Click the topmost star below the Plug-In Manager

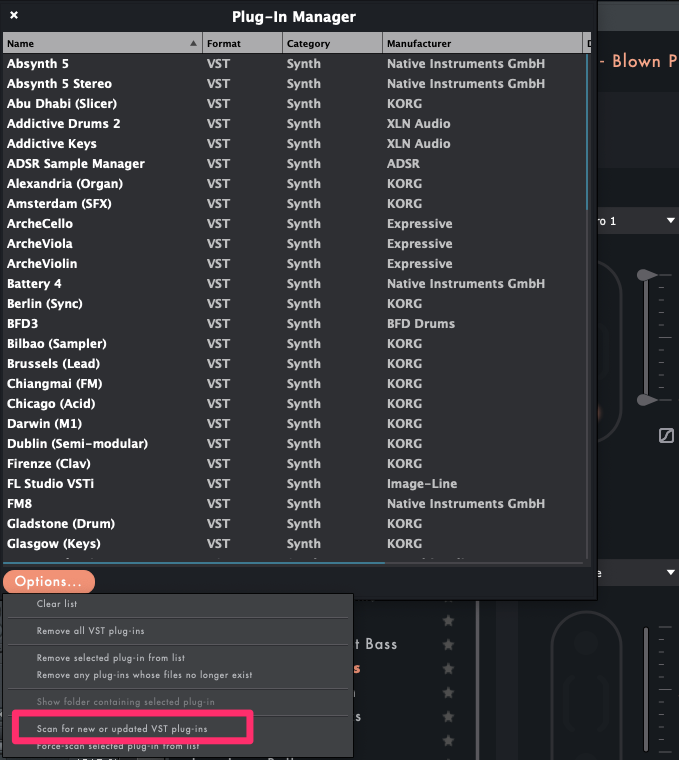448,621
